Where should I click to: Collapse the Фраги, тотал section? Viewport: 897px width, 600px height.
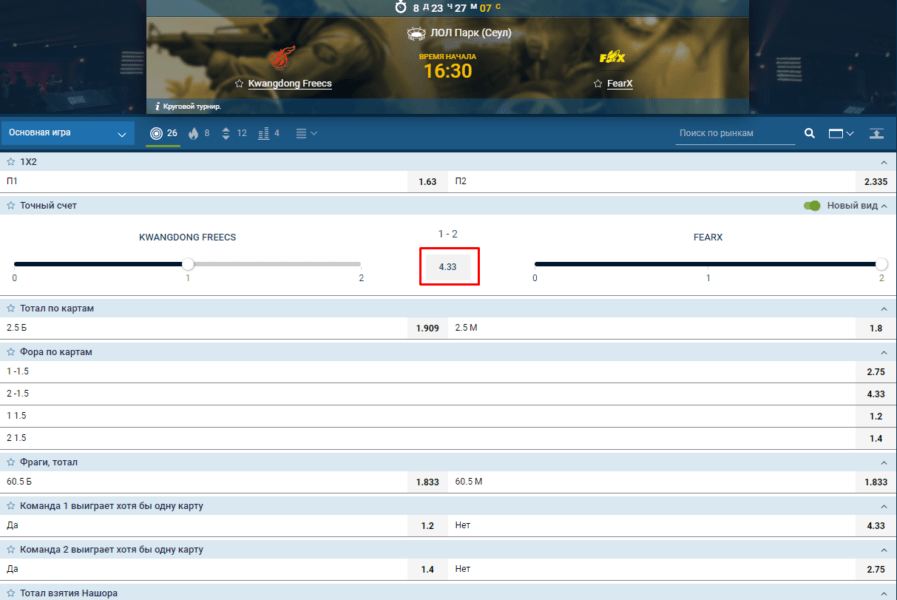pyautogui.click(x=883, y=462)
